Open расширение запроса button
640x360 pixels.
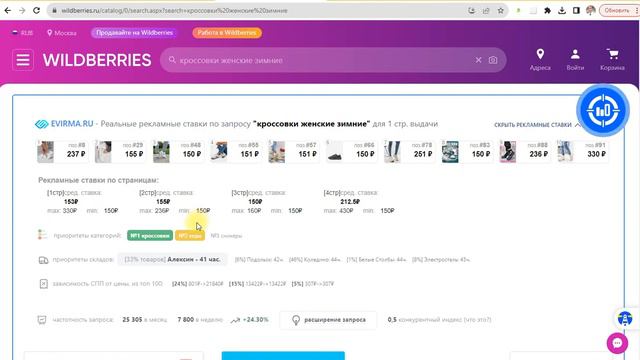click(x=328, y=320)
